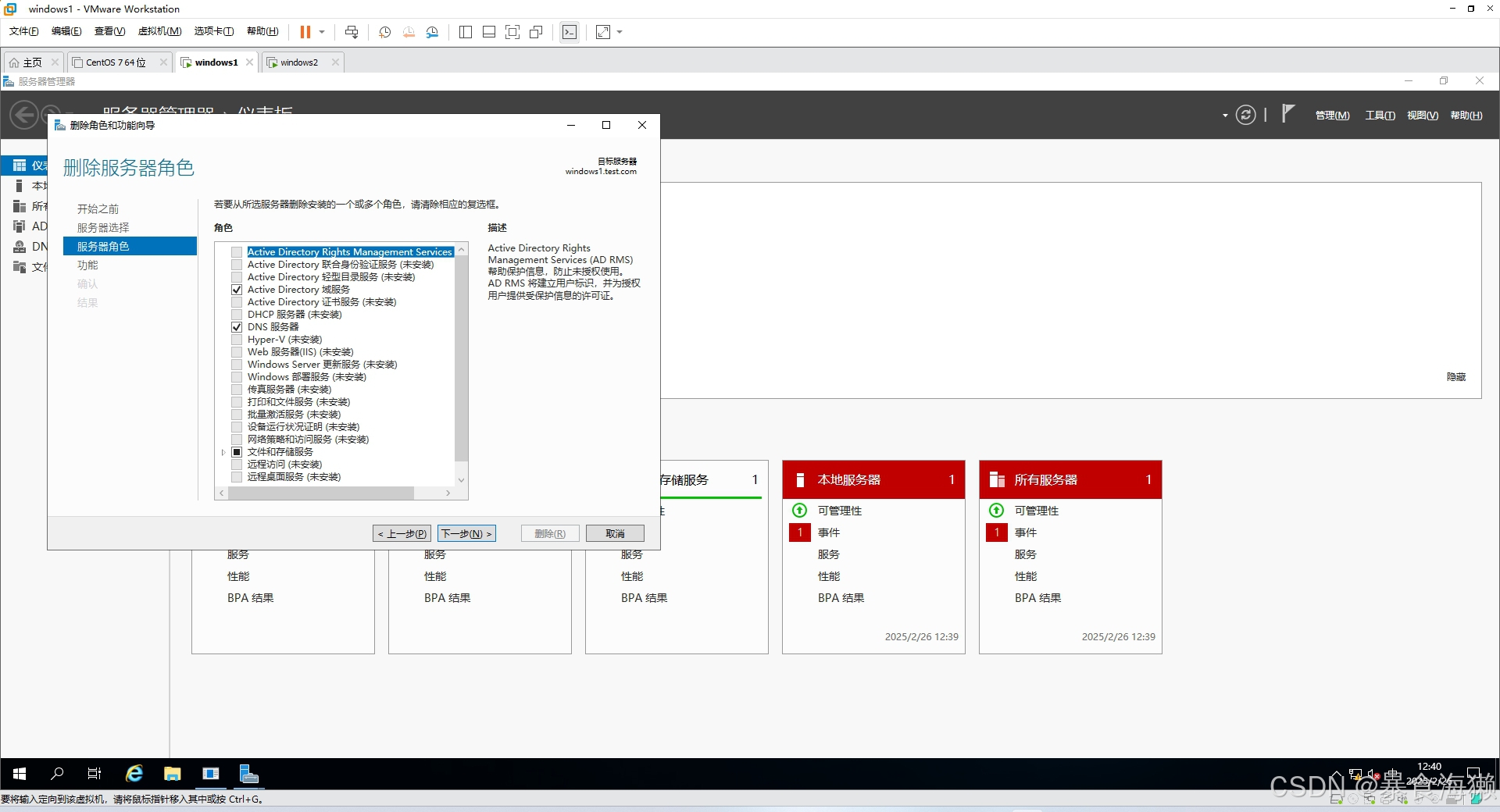The width and height of the screenshot is (1500, 812).
Task: Open BPA 结果 in the 本地服务器 tile
Action: pos(841,598)
